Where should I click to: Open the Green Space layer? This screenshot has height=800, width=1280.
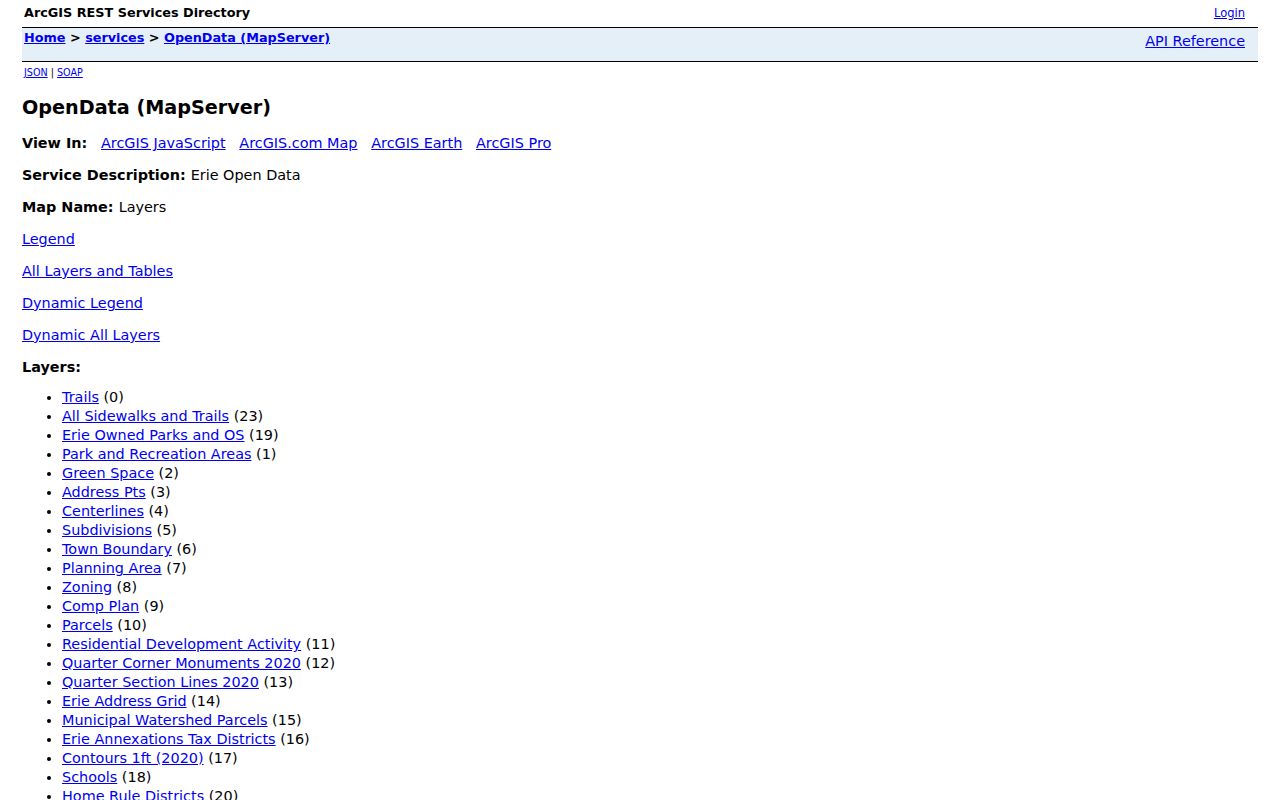(108, 473)
